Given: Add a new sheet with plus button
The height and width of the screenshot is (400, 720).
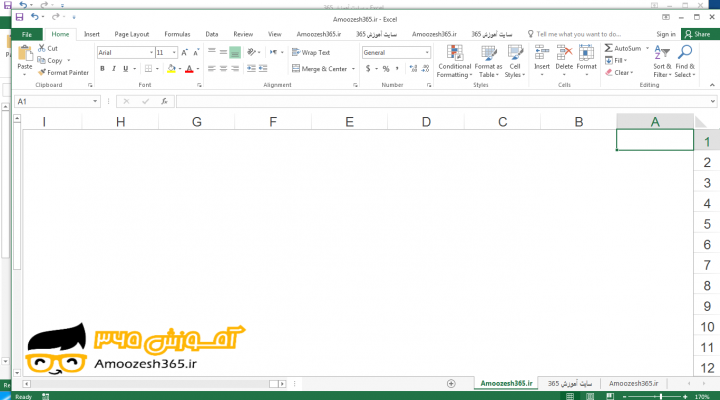Looking at the screenshot, I should (451, 383).
